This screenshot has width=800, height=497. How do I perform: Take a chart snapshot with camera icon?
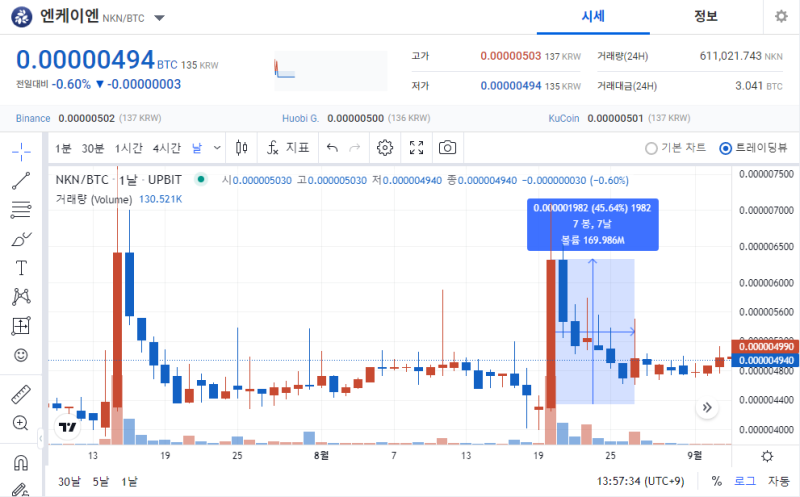(x=447, y=148)
